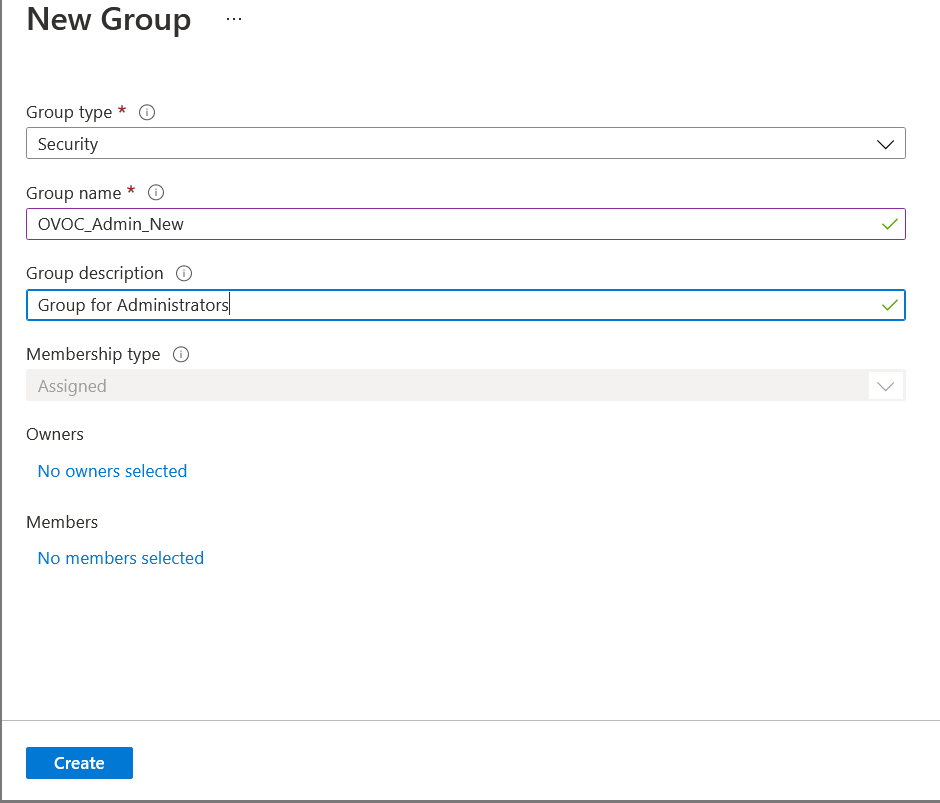Click the info icon next to Group type
This screenshot has width=940, height=803.
pos(147,112)
